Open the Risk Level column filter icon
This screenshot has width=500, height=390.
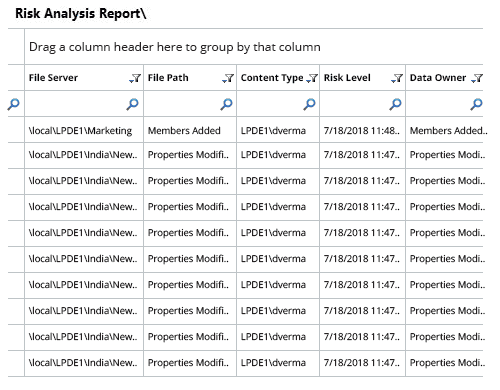(x=397, y=78)
